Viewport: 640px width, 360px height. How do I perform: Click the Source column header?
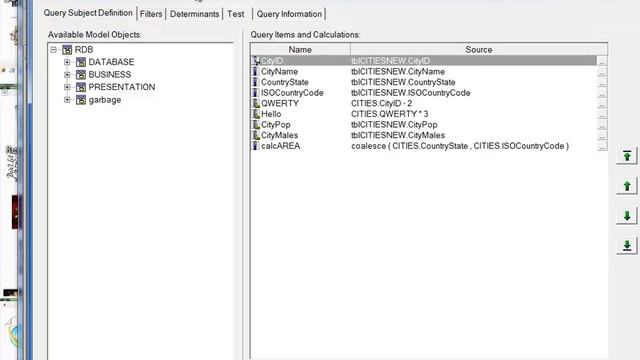pyautogui.click(x=479, y=50)
